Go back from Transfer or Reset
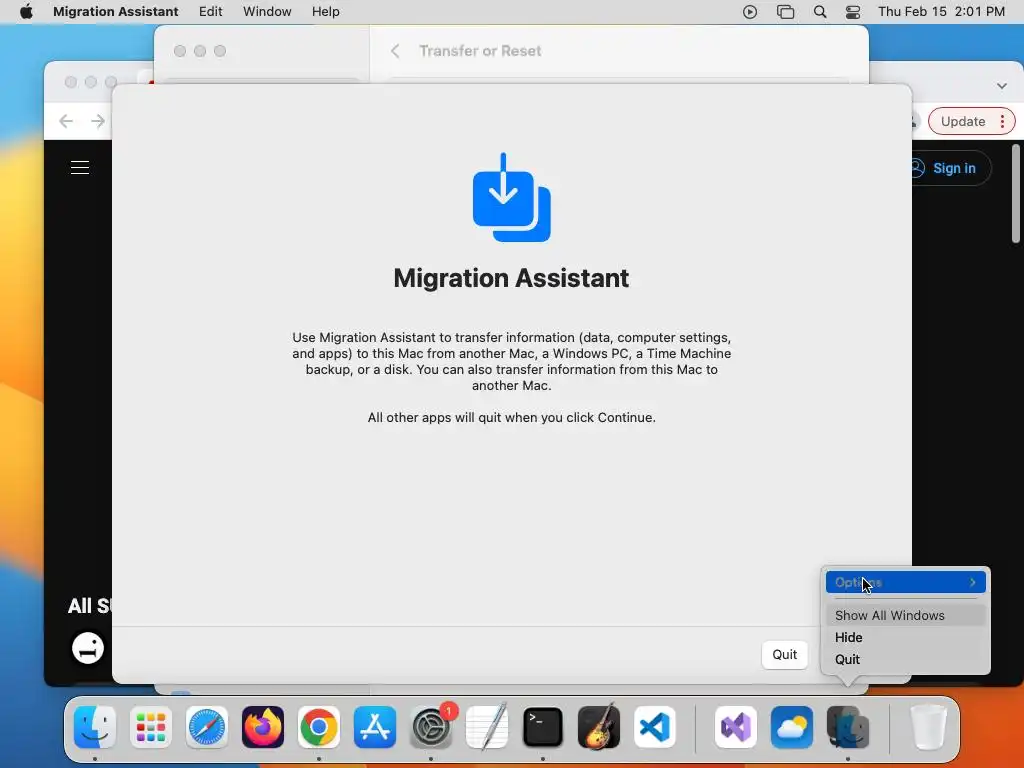 point(395,51)
